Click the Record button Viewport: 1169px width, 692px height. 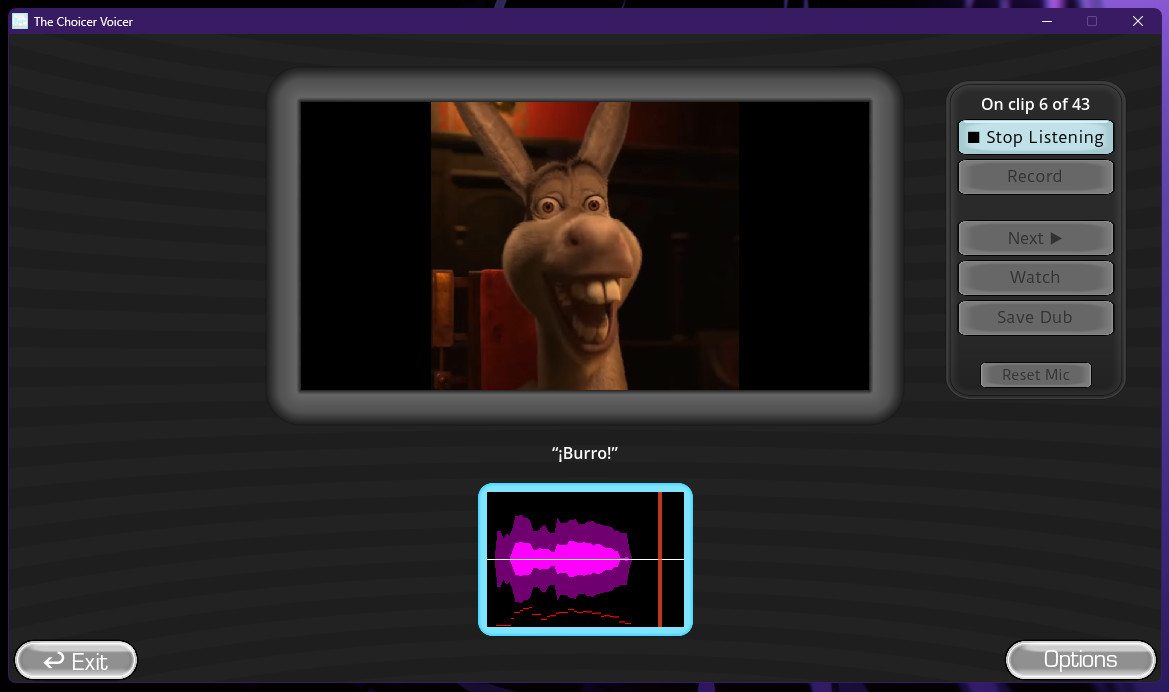pyautogui.click(x=1036, y=177)
